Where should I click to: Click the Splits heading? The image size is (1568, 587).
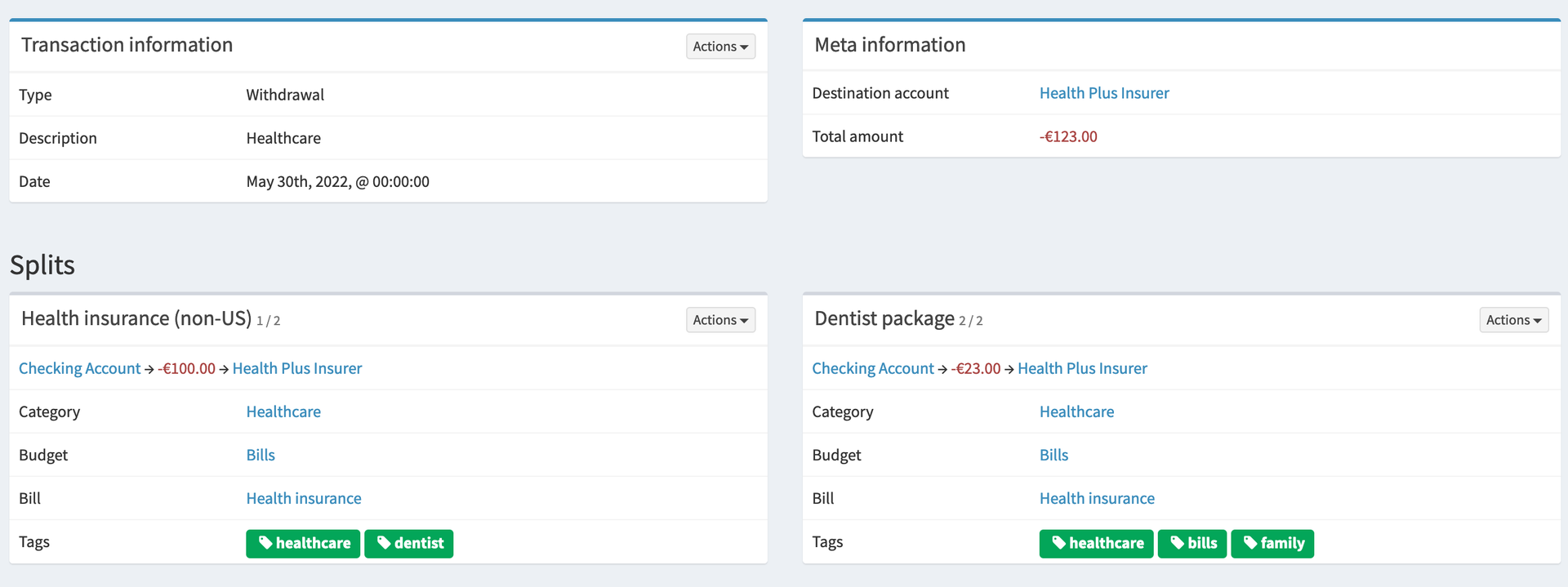42,265
